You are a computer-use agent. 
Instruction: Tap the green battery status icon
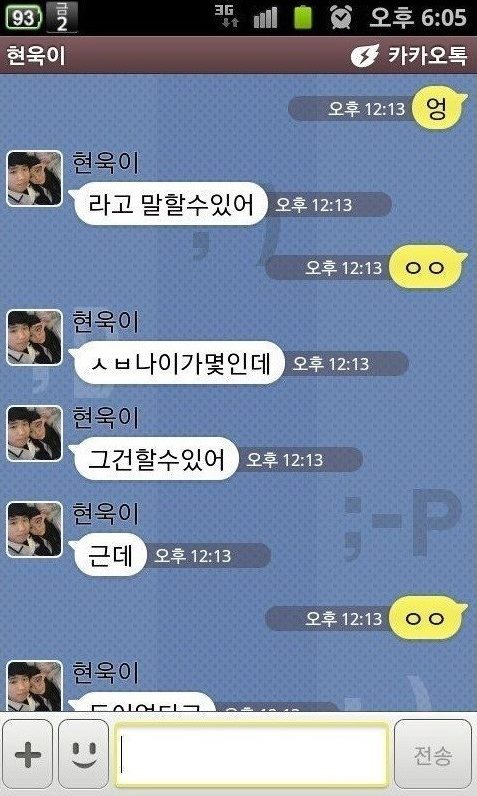(x=303, y=17)
